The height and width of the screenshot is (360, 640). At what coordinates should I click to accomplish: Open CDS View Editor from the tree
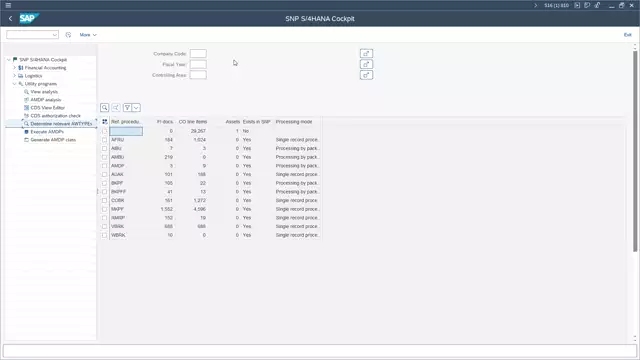[47, 108]
